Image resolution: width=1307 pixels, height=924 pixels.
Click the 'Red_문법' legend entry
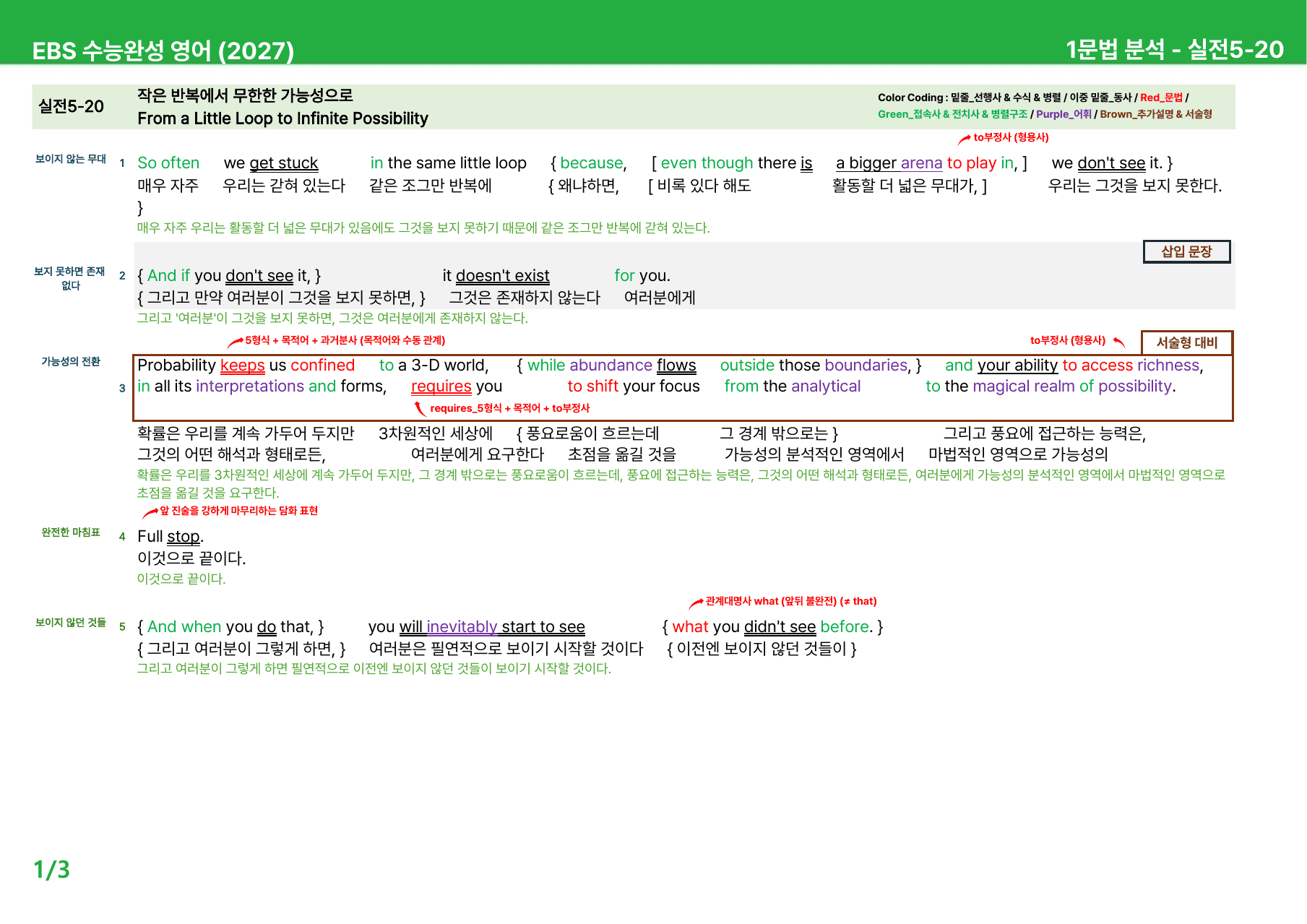point(1161,98)
